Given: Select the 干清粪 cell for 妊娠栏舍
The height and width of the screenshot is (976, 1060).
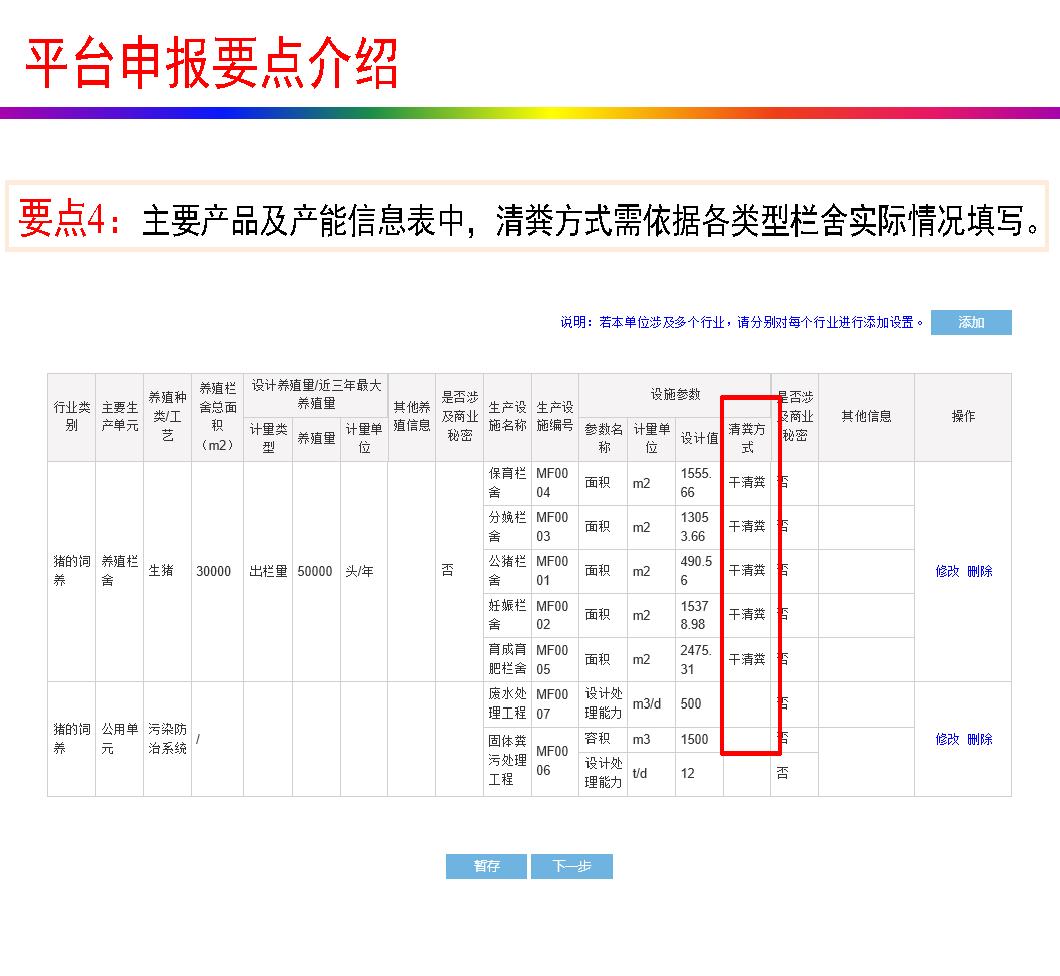Looking at the screenshot, I should coord(748,615).
